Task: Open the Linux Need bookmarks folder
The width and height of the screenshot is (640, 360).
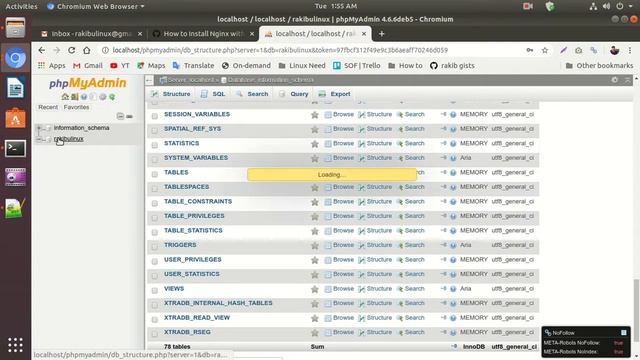Action: [302, 65]
